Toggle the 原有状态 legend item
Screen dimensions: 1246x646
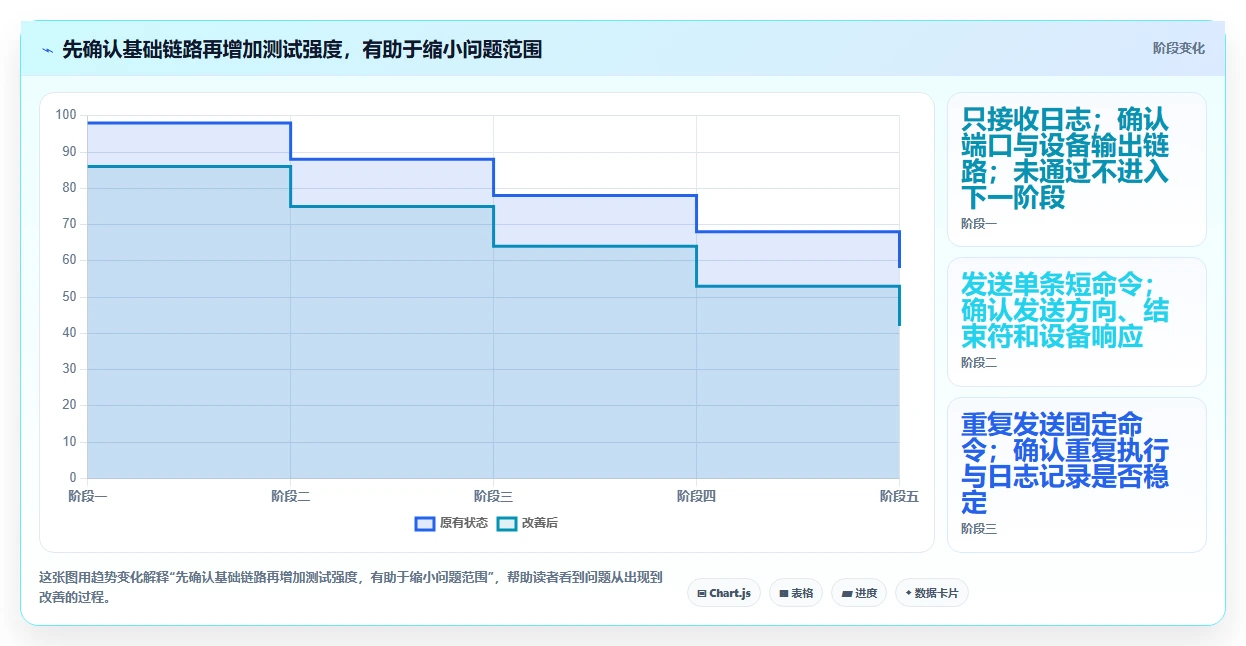click(451, 523)
